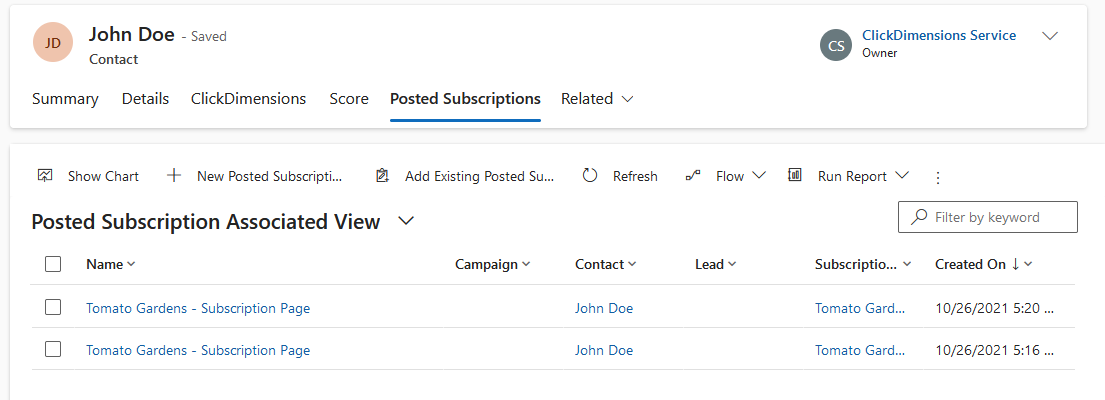Viewport: 1105px width, 400px height.
Task: Click the CS owner avatar
Action: pyautogui.click(x=837, y=46)
